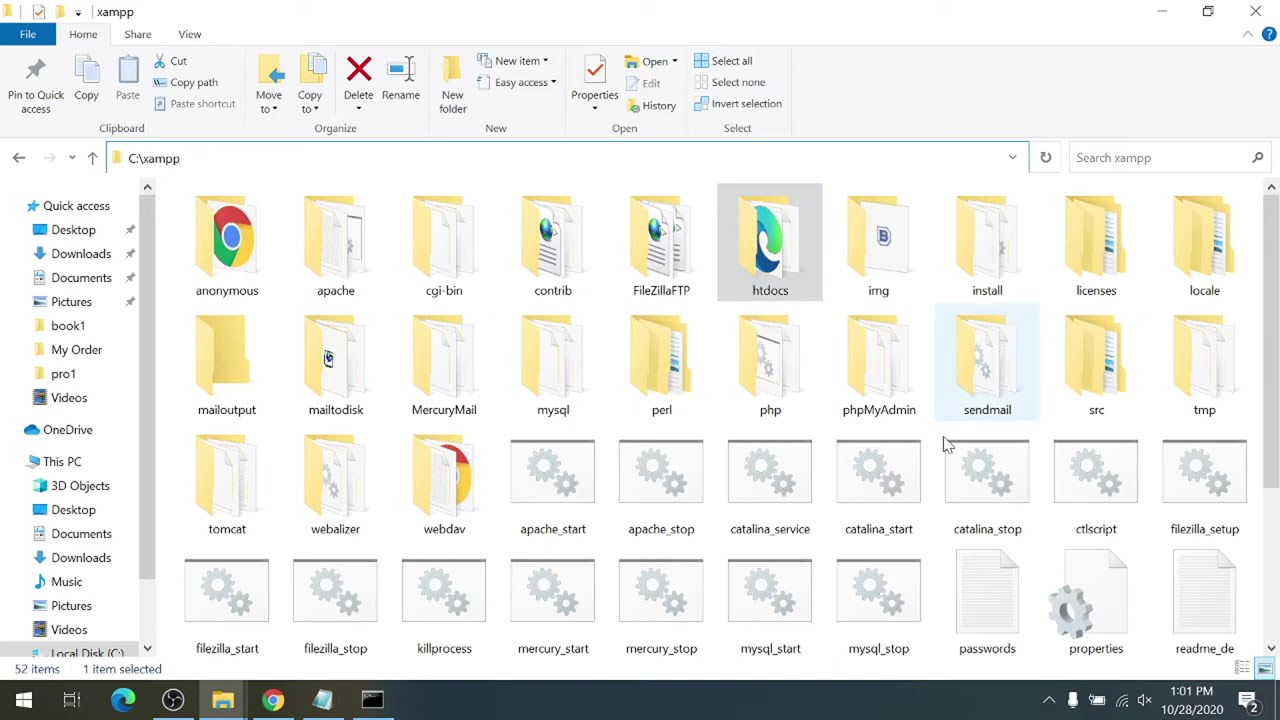Click navigation pane scroll down arrow
Image resolution: width=1280 pixels, height=720 pixels.
(x=147, y=648)
